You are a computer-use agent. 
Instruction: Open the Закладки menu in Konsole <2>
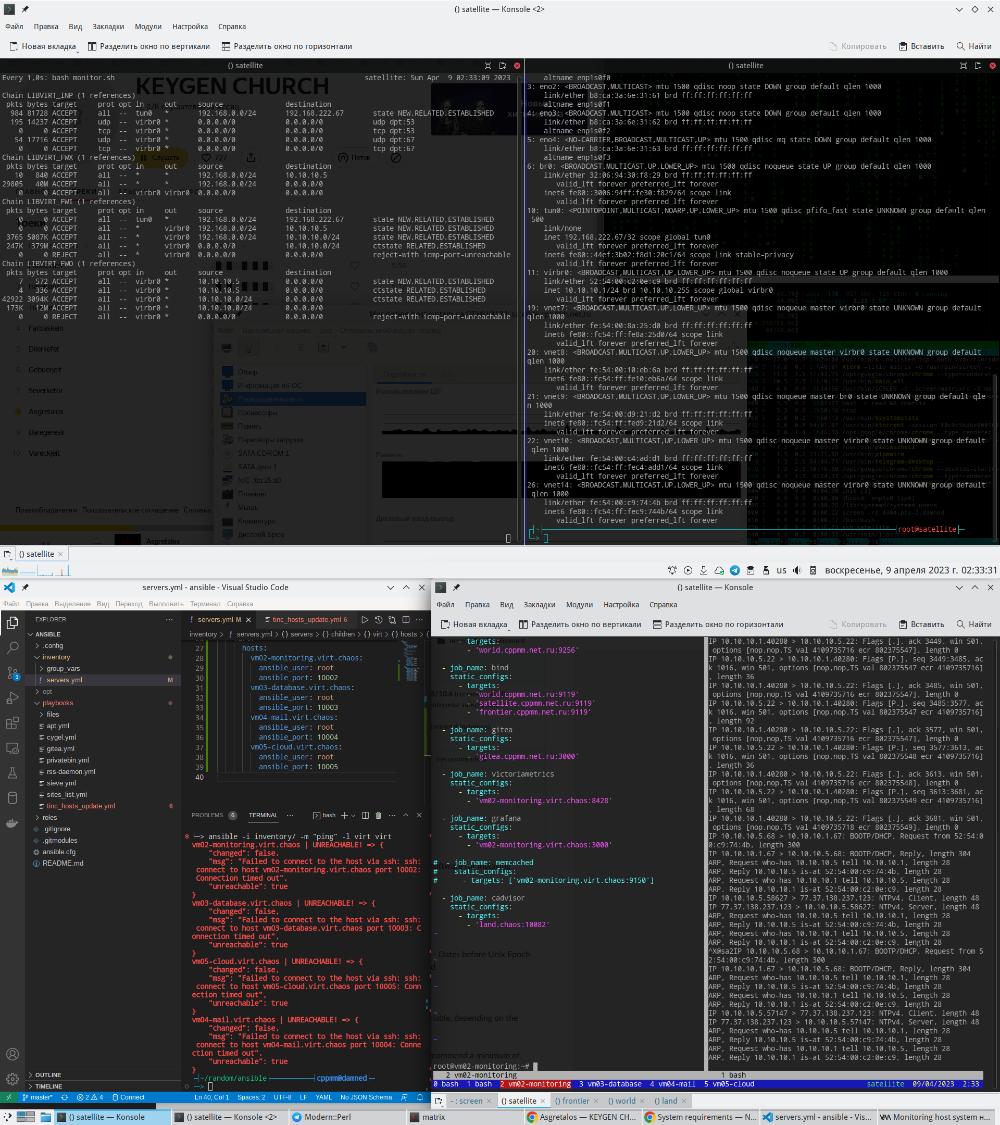(x=108, y=27)
